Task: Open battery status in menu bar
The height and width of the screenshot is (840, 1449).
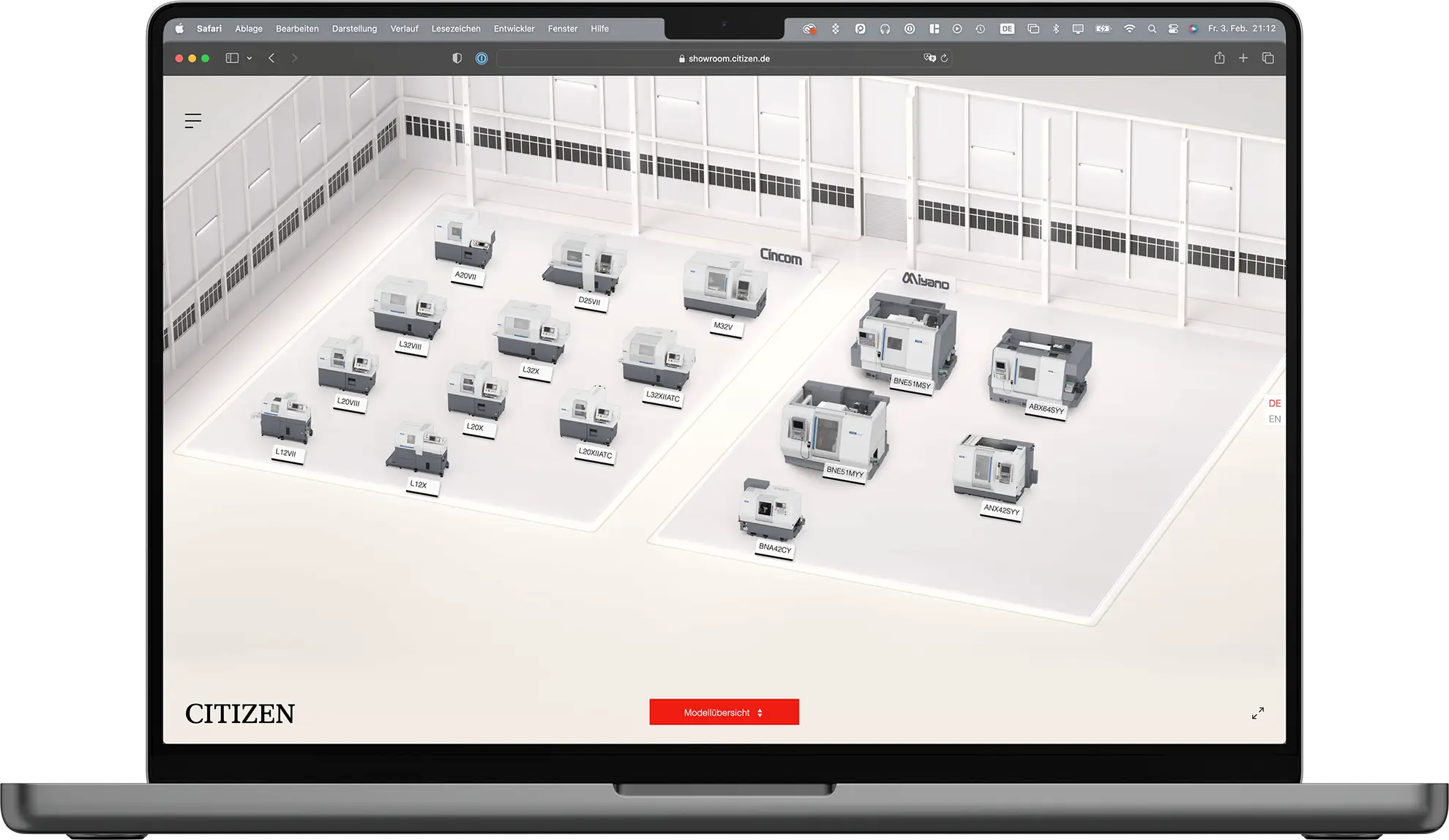Action: (x=1103, y=29)
